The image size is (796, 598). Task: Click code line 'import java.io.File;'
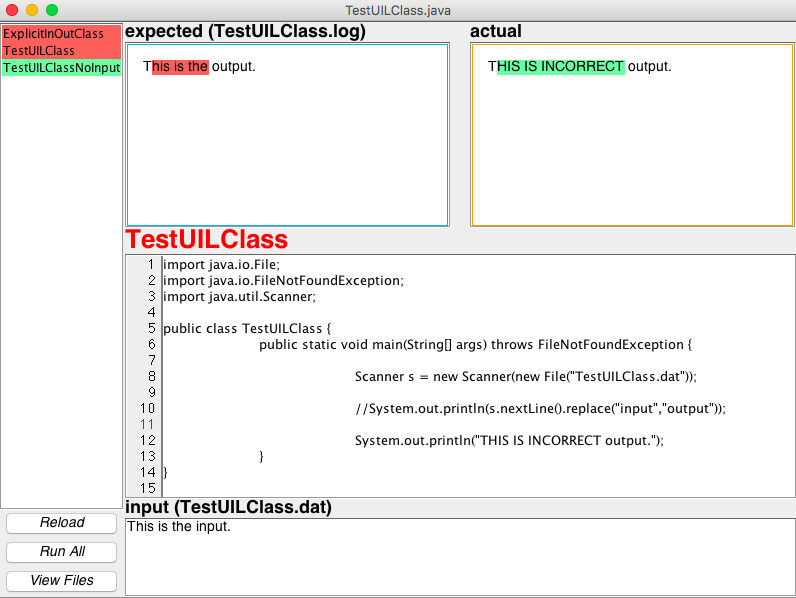coord(221,265)
